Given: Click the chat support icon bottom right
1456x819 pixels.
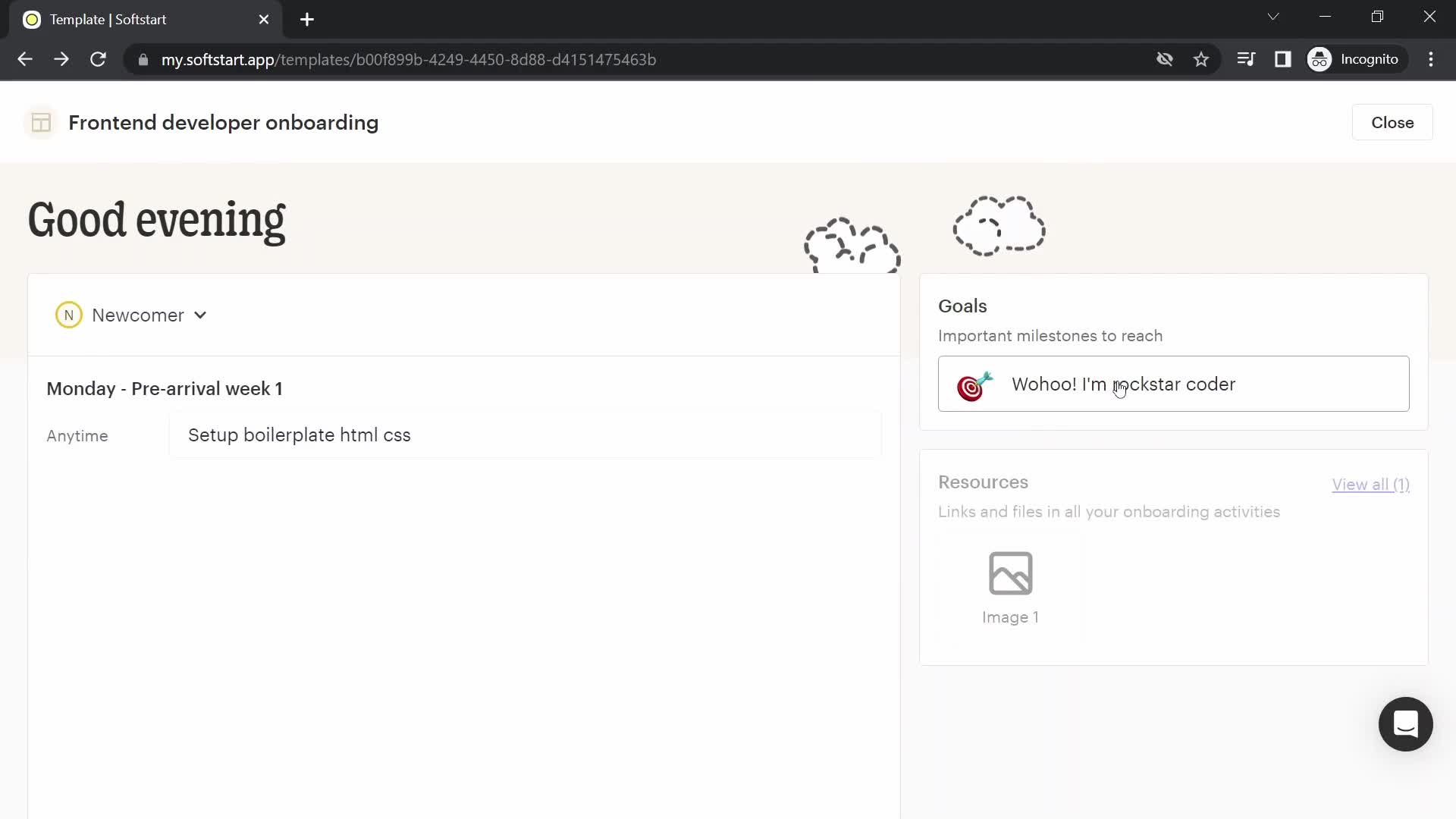Looking at the screenshot, I should [1406, 725].
